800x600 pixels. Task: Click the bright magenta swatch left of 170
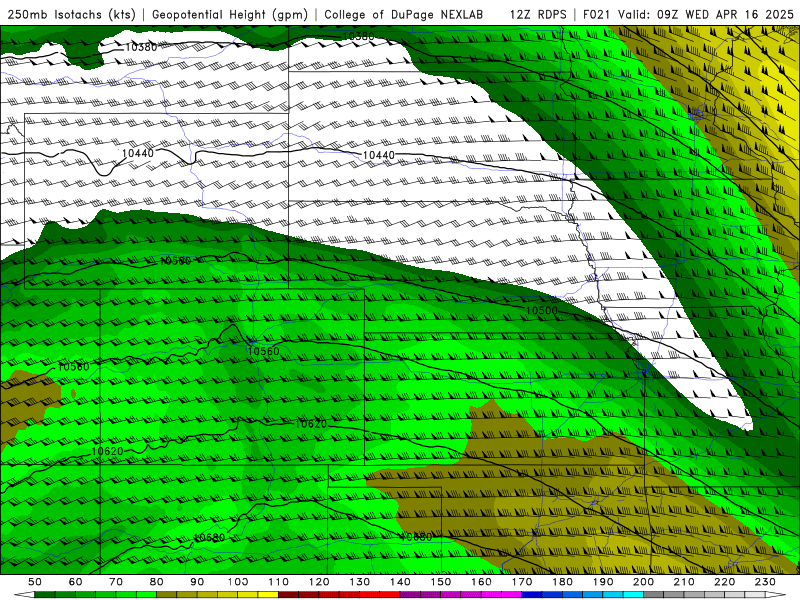point(512,595)
